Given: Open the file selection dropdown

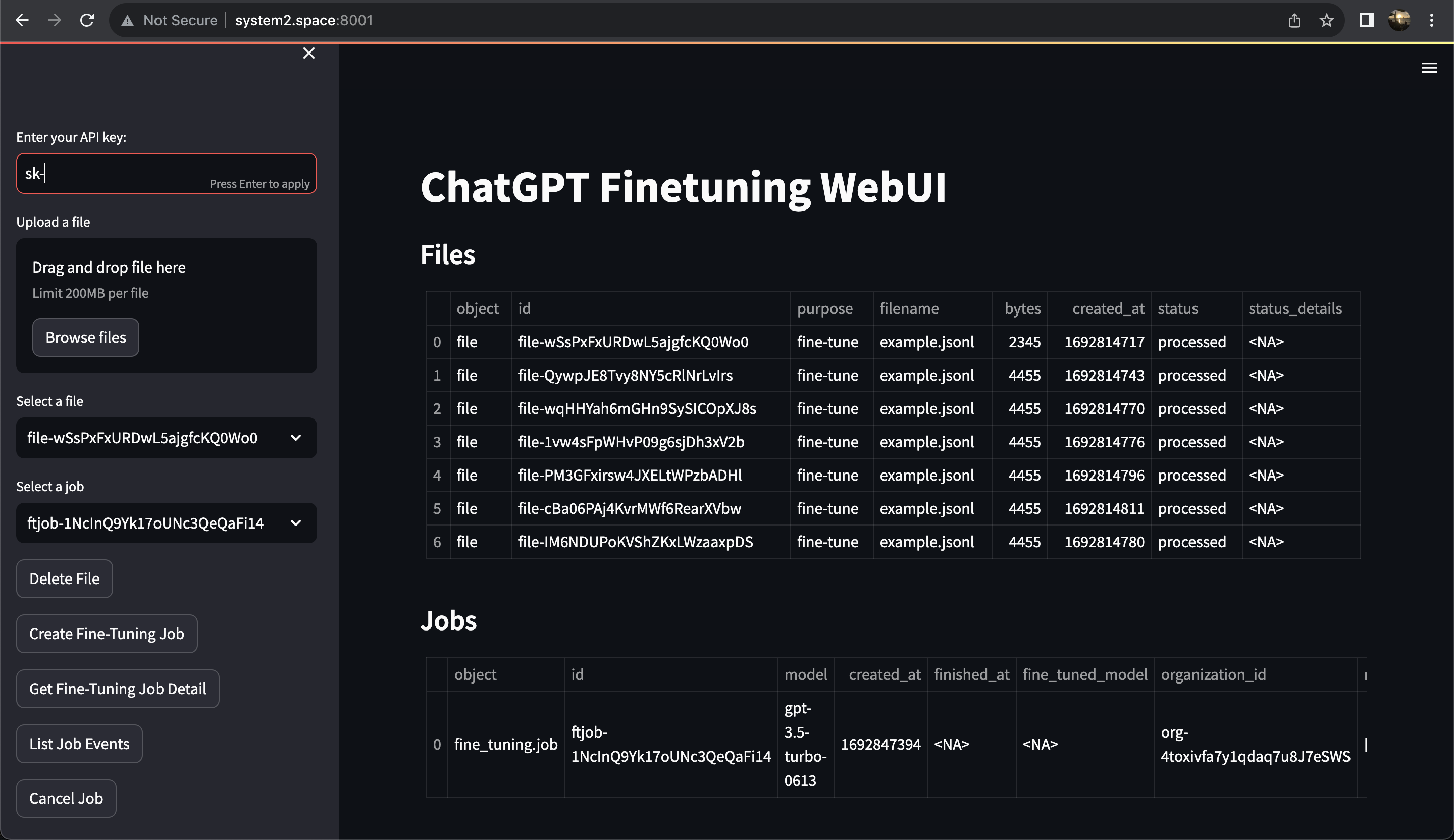Looking at the screenshot, I should 166,437.
